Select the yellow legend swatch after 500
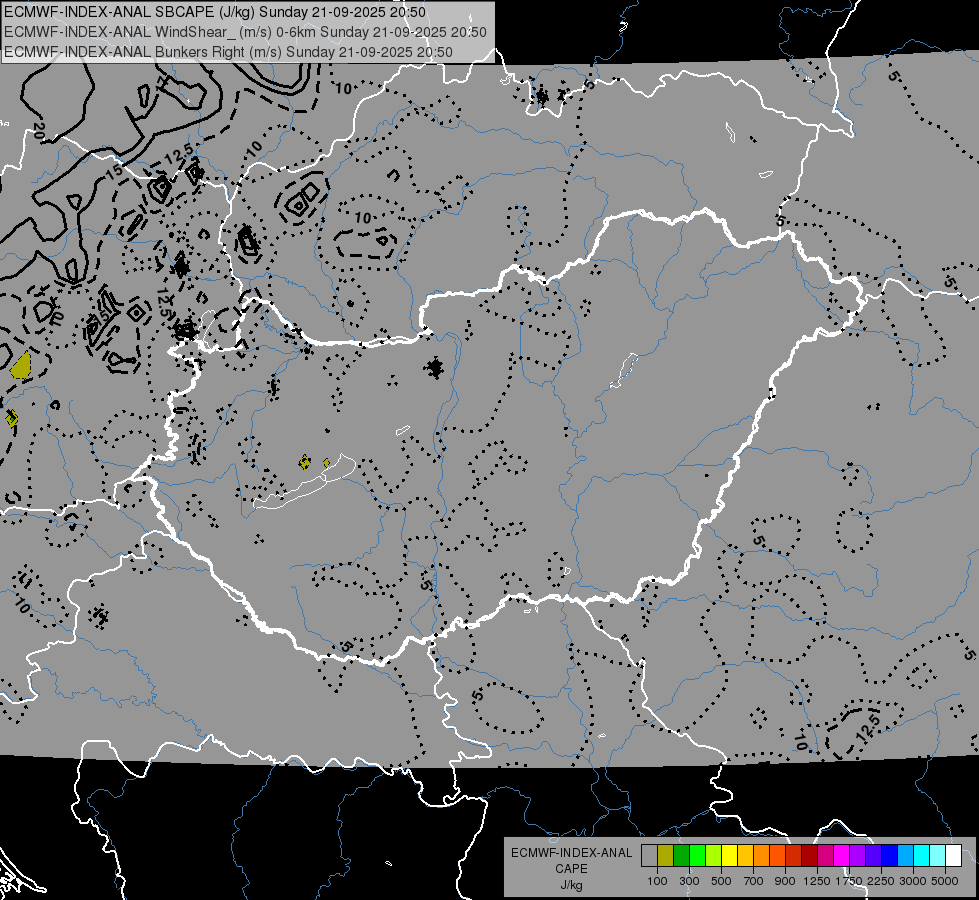The image size is (979, 900). [x=729, y=856]
